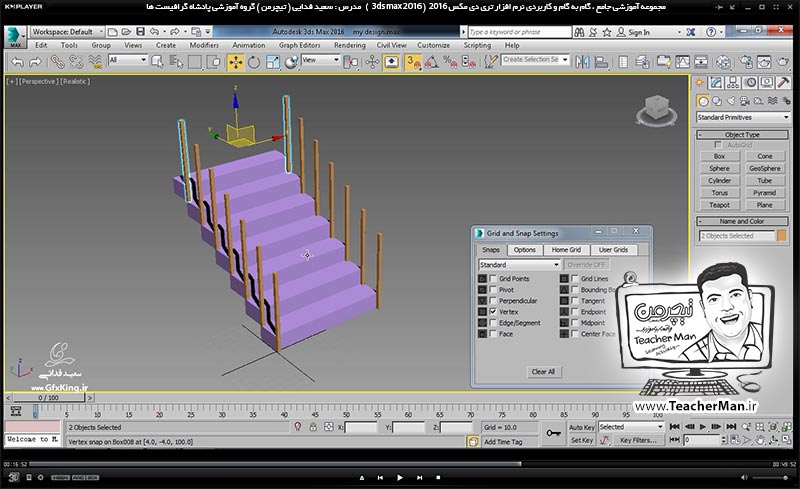
Task: Activate the Select and Scale tool
Action: [273, 62]
